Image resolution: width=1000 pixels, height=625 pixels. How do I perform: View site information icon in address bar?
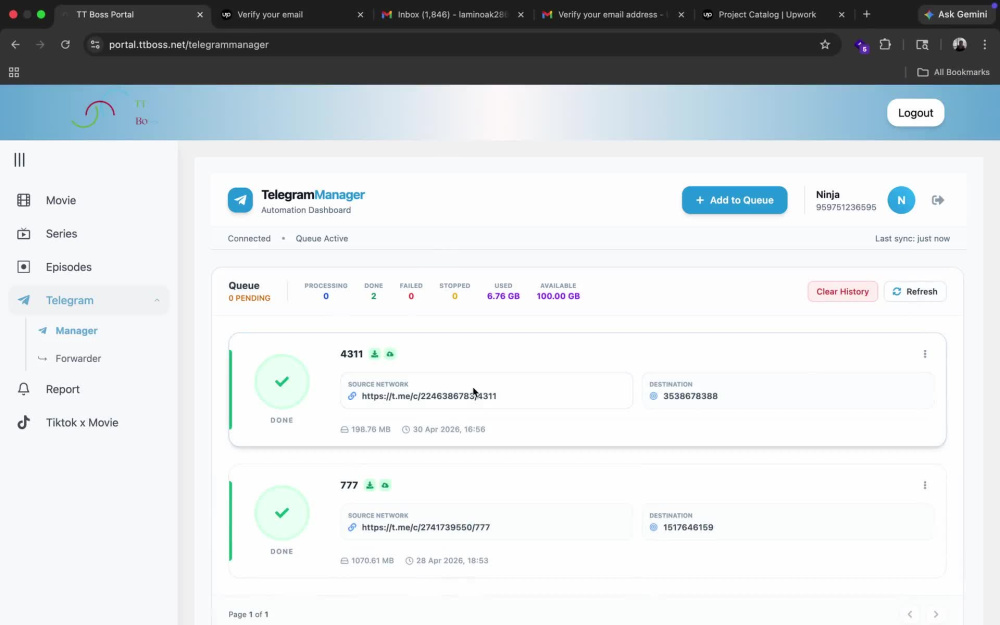tap(95, 45)
